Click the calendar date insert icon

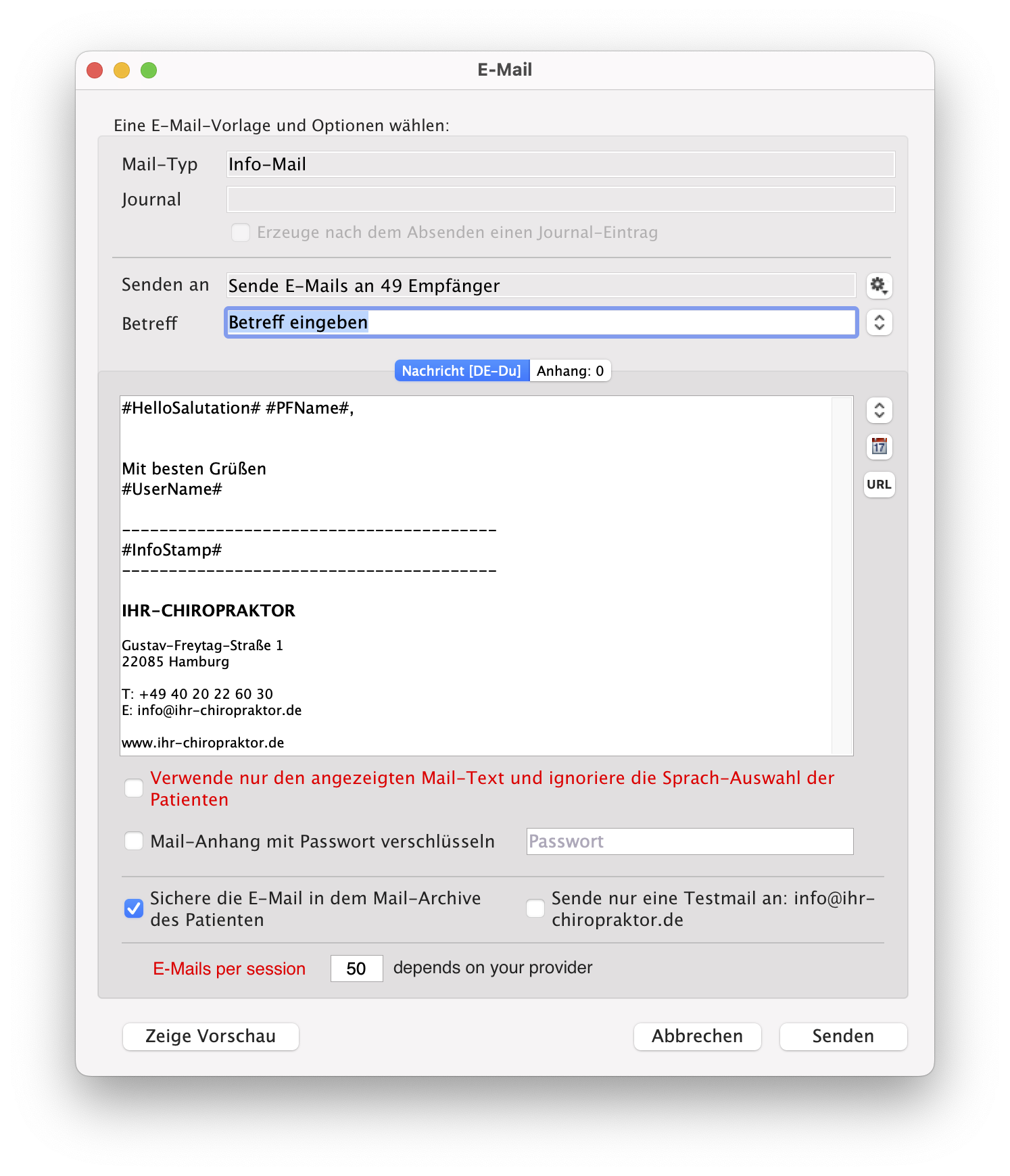point(879,447)
